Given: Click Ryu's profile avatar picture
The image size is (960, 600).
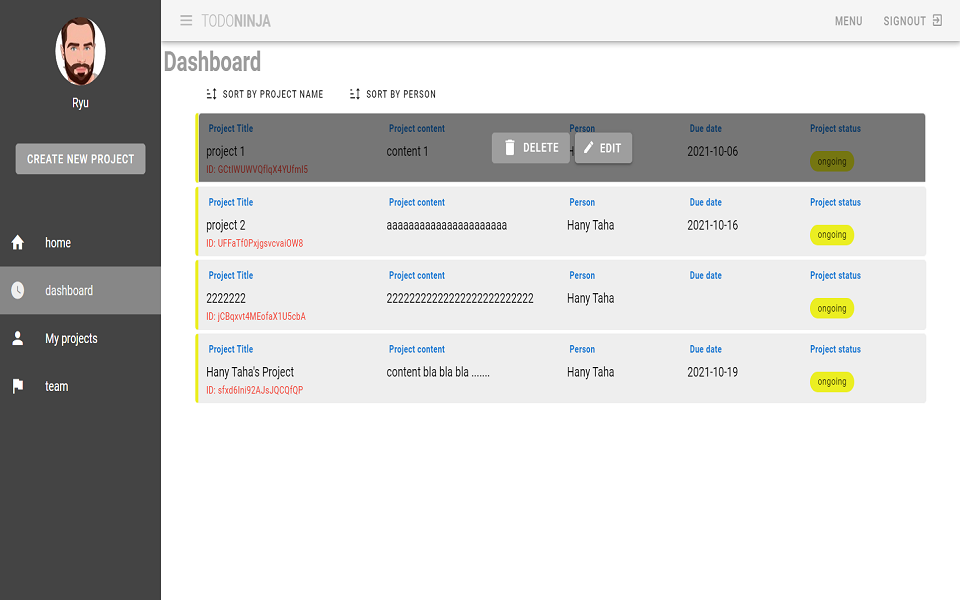Looking at the screenshot, I should pos(80,51).
